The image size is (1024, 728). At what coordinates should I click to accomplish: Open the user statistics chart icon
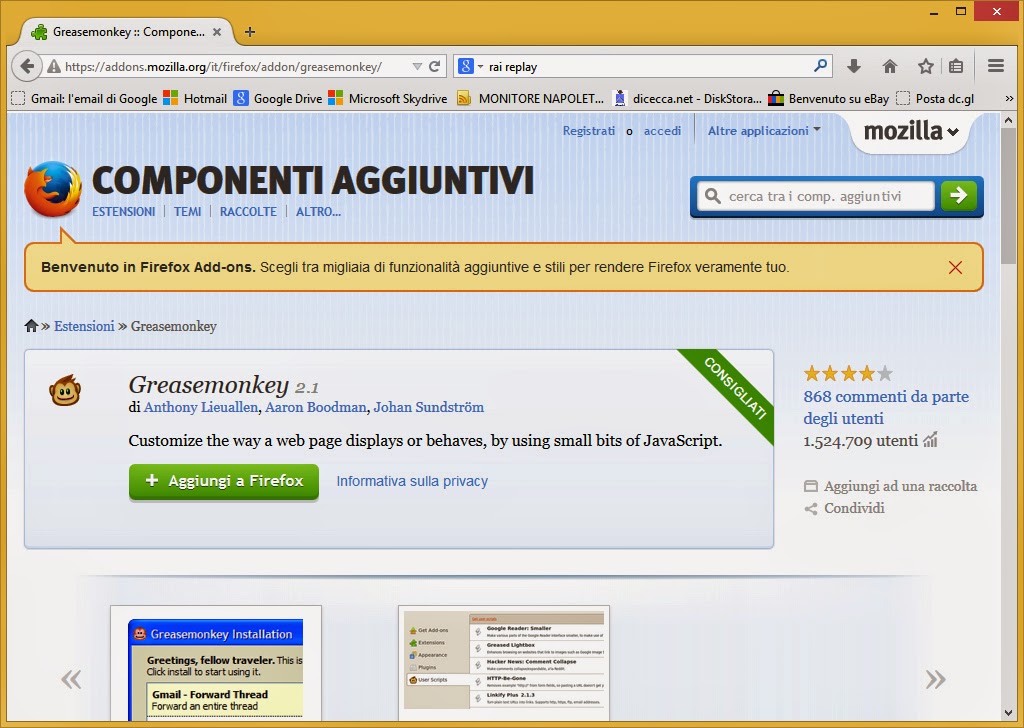930,440
